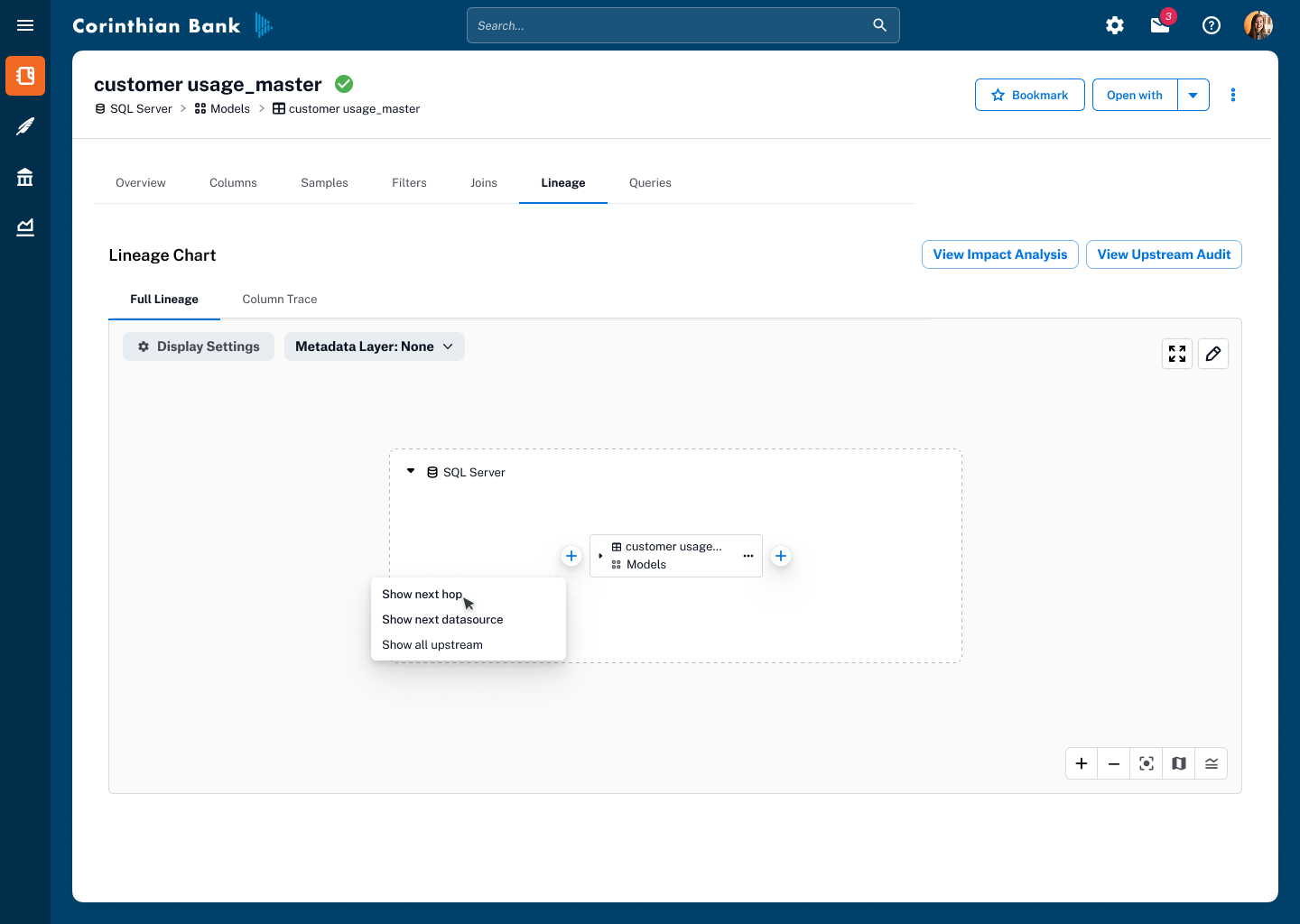Open Display Settings

click(199, 346)
